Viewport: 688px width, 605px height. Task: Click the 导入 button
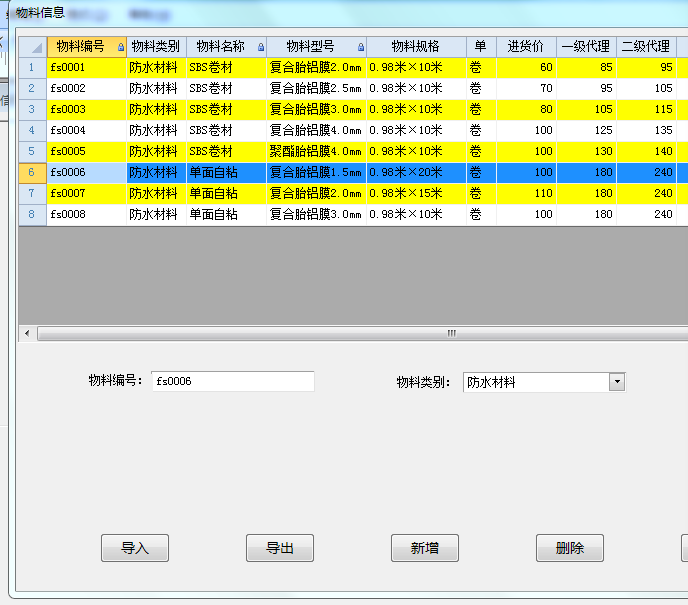(135, 548)
